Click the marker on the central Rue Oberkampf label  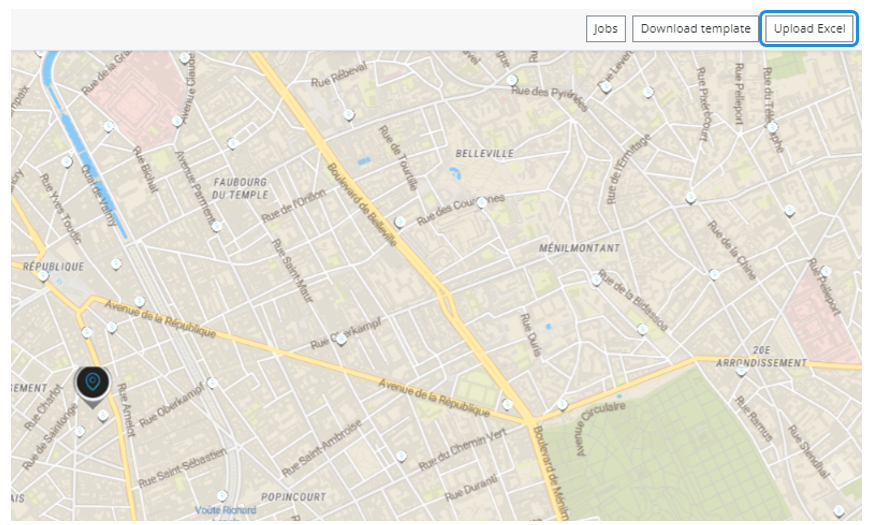point(341,339)
